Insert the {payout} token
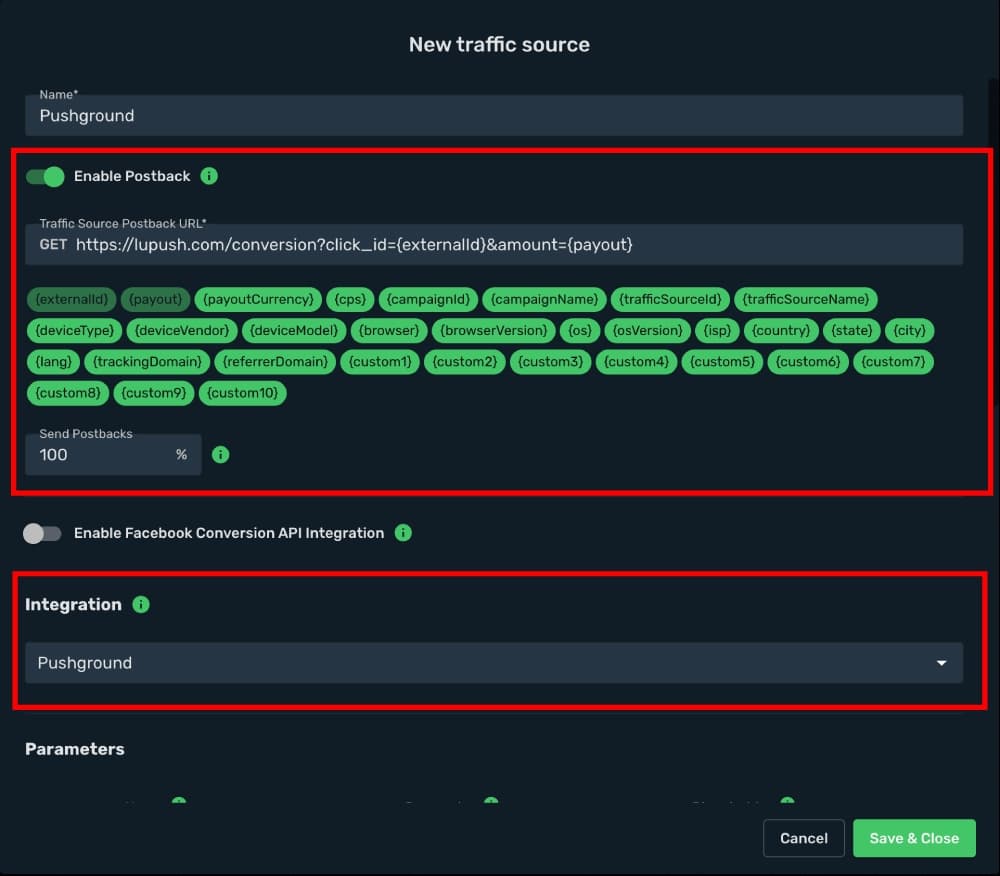The height and width of the screenshot is (876, 1000). coord(155,300)
